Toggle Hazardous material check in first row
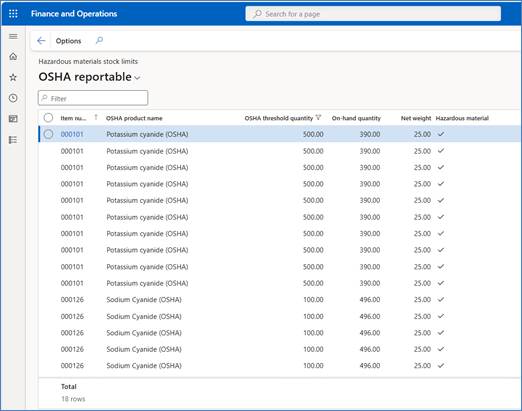Image resolution: width=522 pixels, height=411 pixels. [x=441, y=134]
